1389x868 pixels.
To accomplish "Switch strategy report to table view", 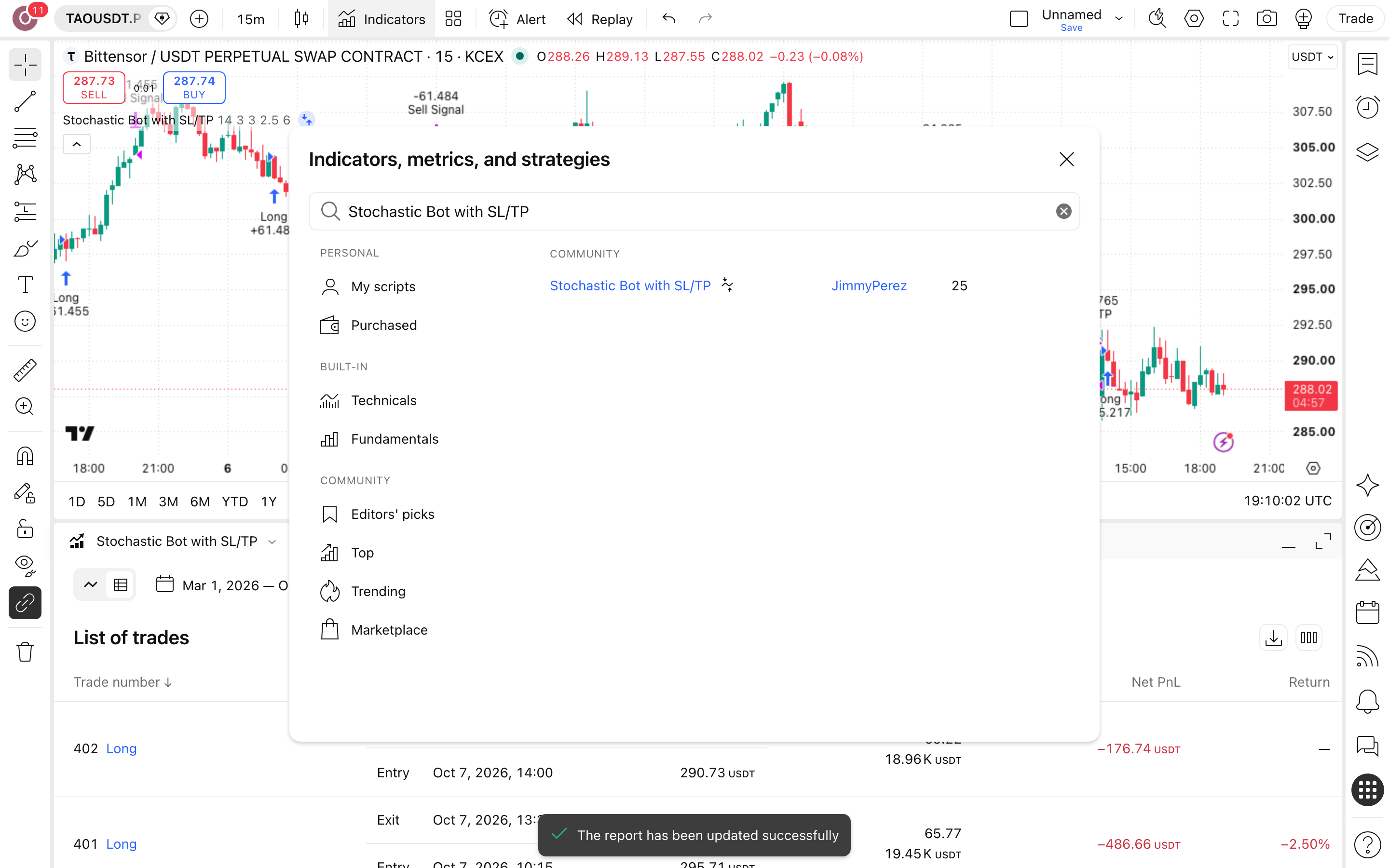I will coord(121,585).
